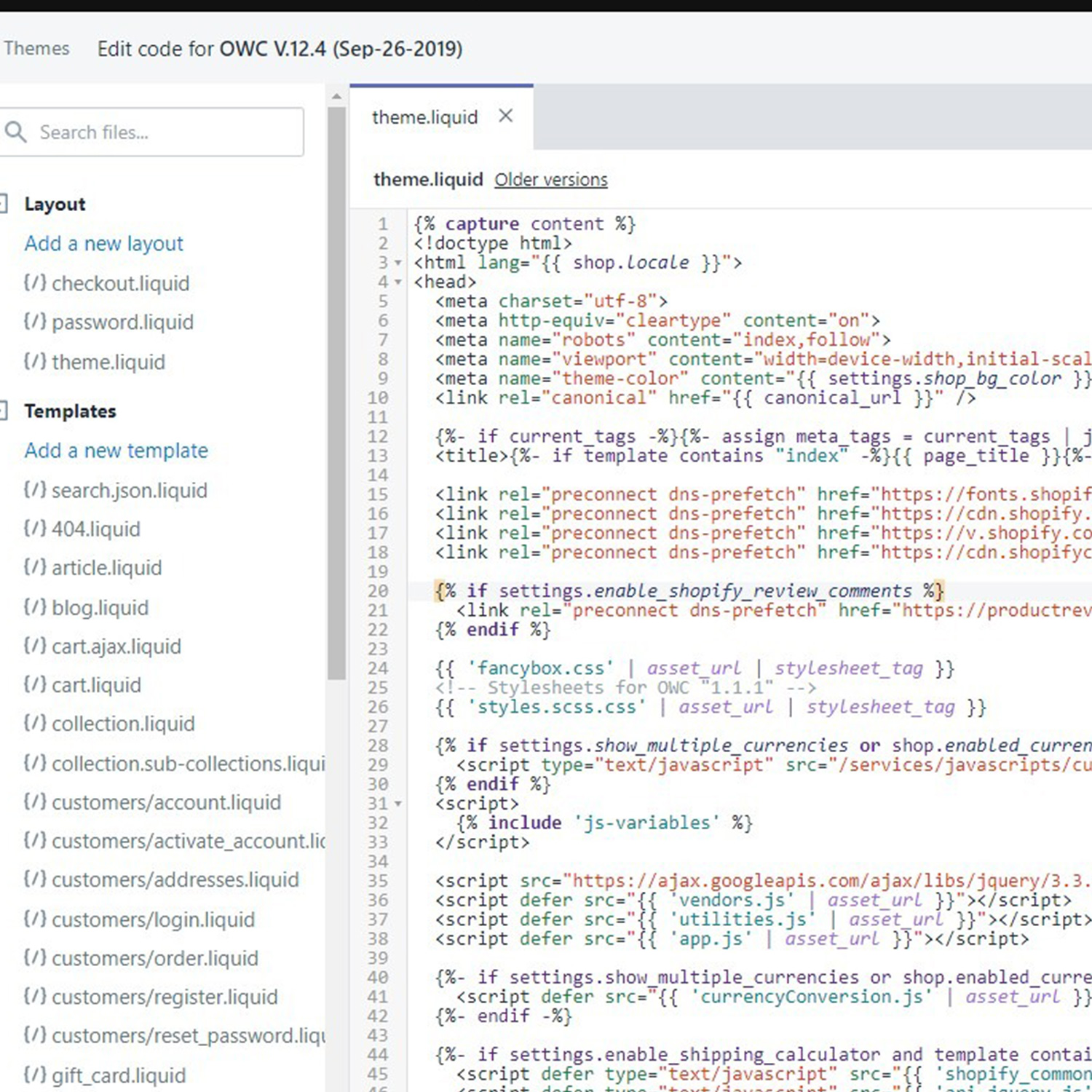Open password.liquid file
The width and height of the screenshot is (1092, 1092).
point(122,322)
